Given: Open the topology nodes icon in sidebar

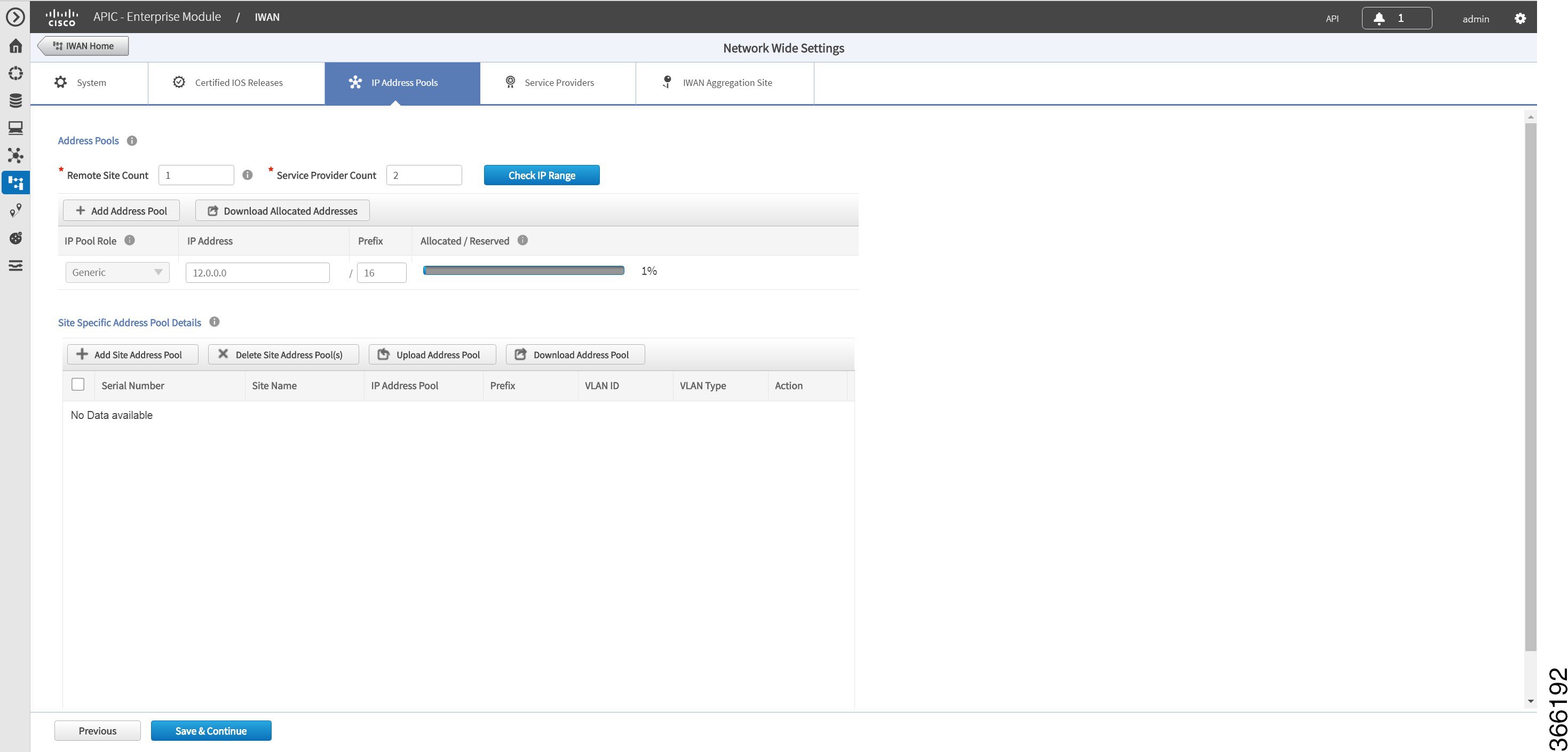Looking at the screenshot, I should (15, 155).
